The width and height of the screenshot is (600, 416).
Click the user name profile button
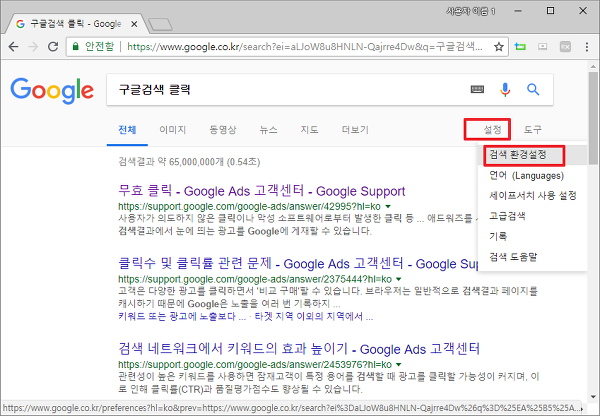click(471, 11)
